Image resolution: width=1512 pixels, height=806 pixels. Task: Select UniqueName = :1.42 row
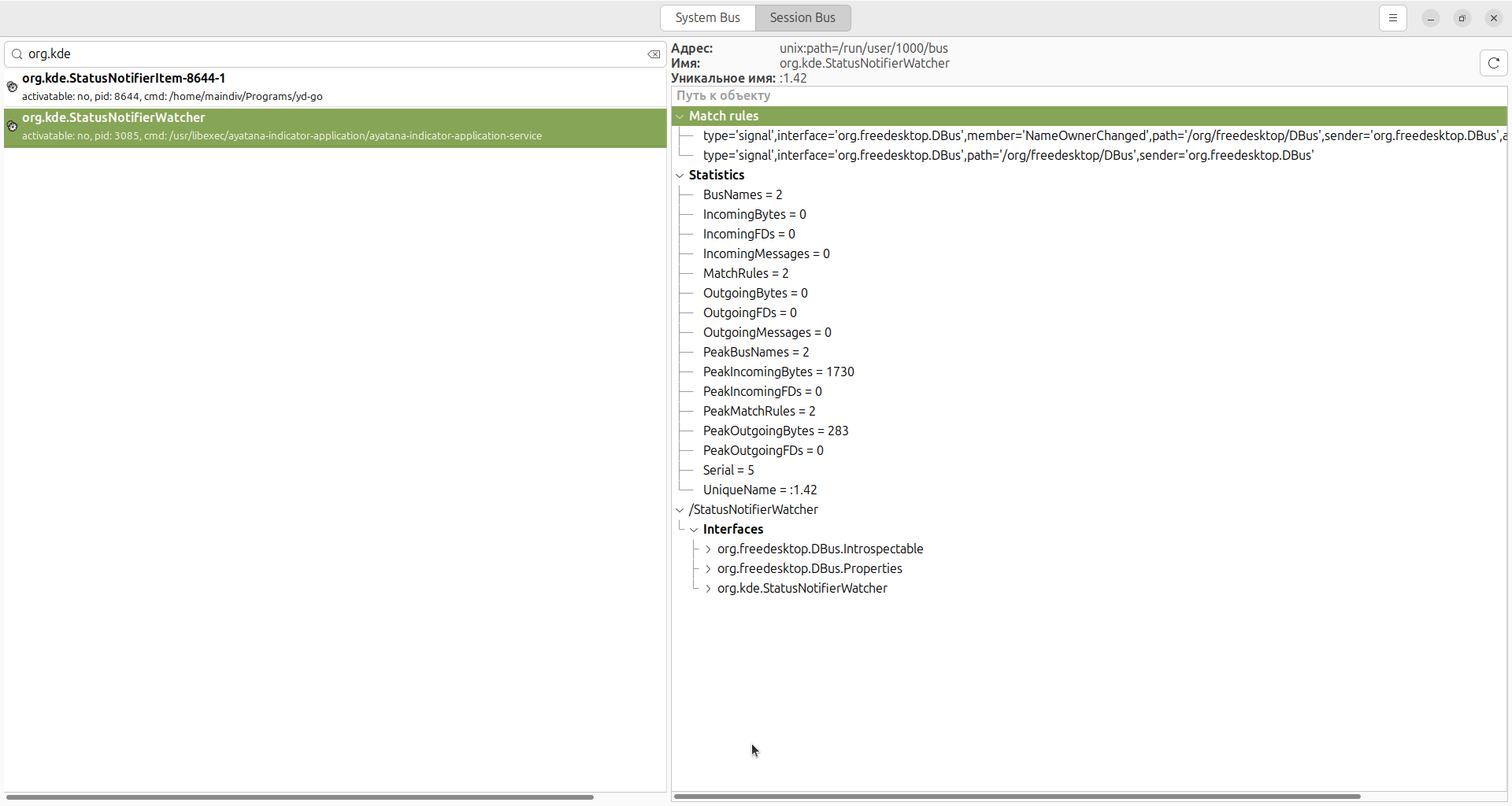[x=1089, y=490]
